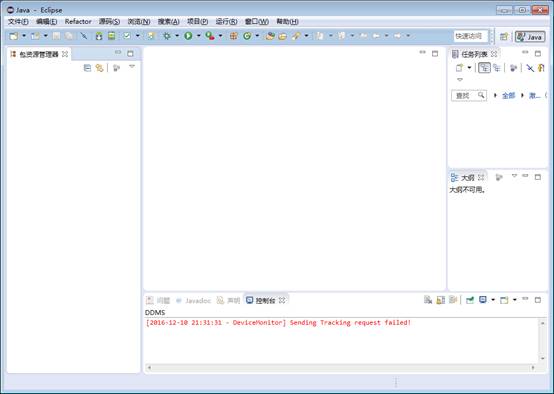This screenshot has height=394, width=554.
Task: Click Synchronize Changed icon in Task List
Action: coord(541,68)
